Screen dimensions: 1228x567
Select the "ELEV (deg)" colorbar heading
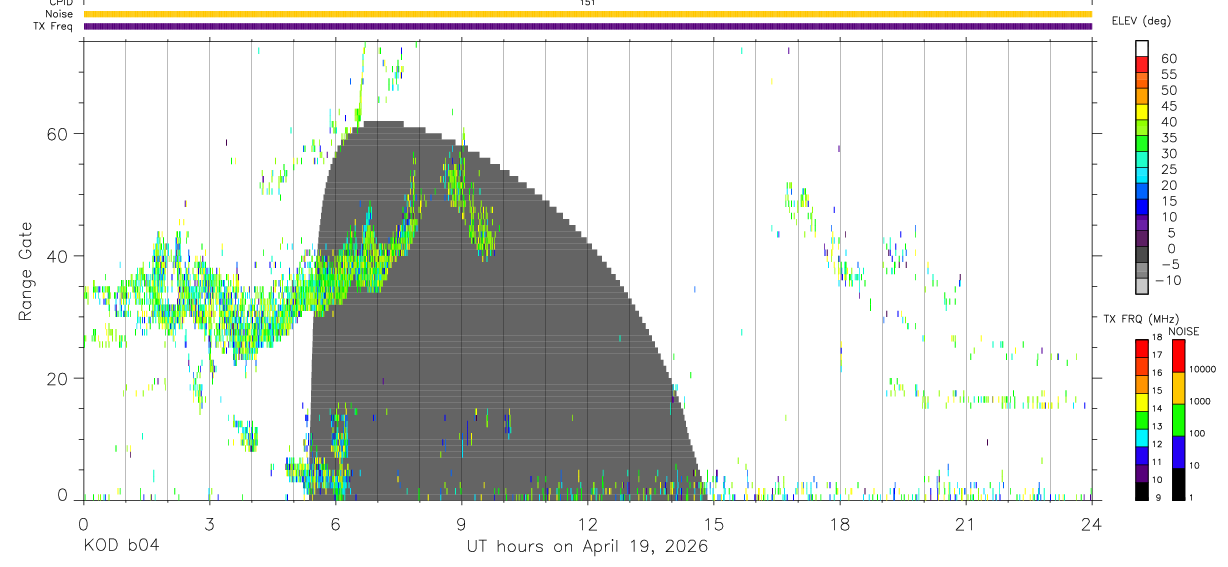tap(1141, 21)
